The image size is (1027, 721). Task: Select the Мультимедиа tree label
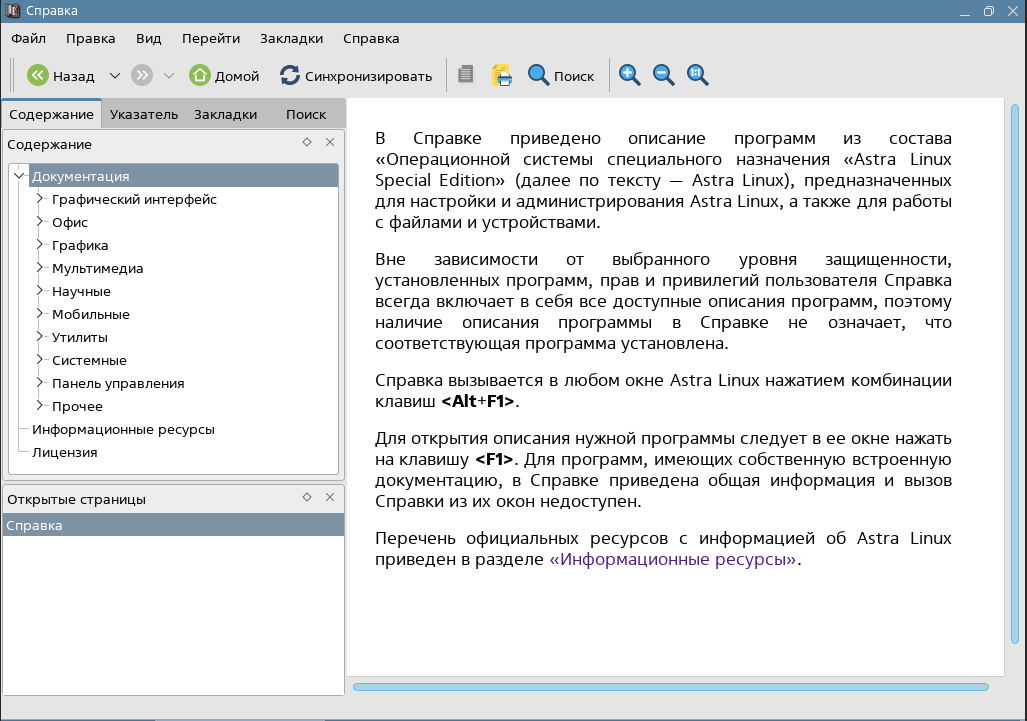pyautogui.click(x=98, y=268)
